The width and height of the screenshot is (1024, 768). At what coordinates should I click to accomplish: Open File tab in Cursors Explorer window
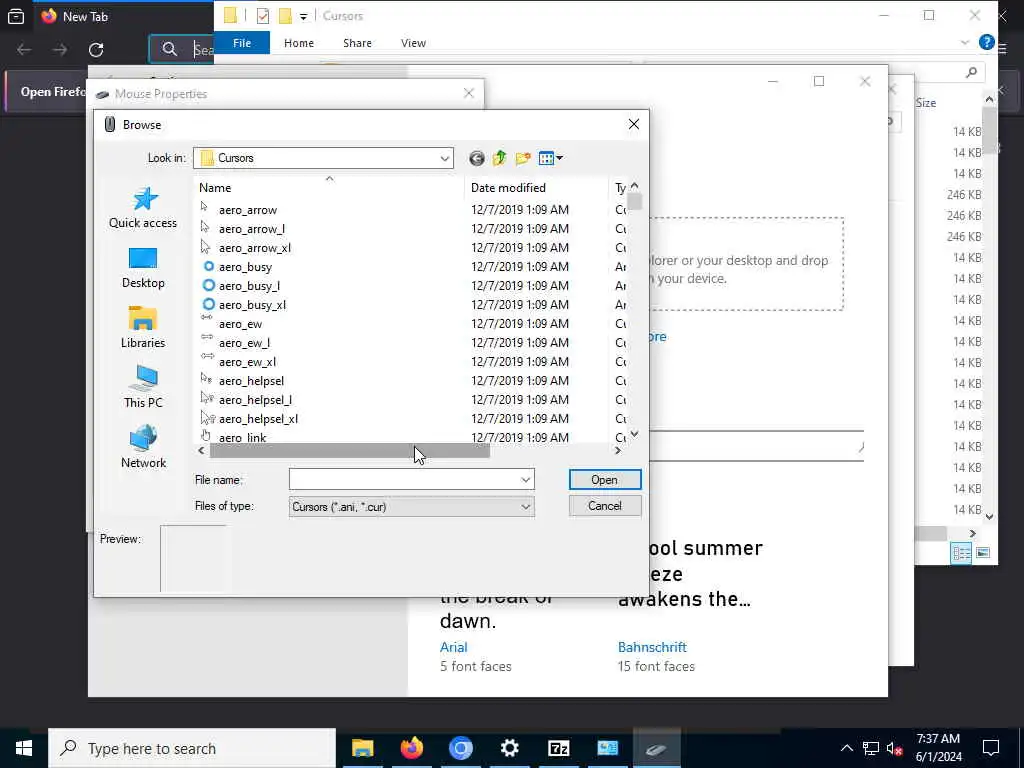242,43
